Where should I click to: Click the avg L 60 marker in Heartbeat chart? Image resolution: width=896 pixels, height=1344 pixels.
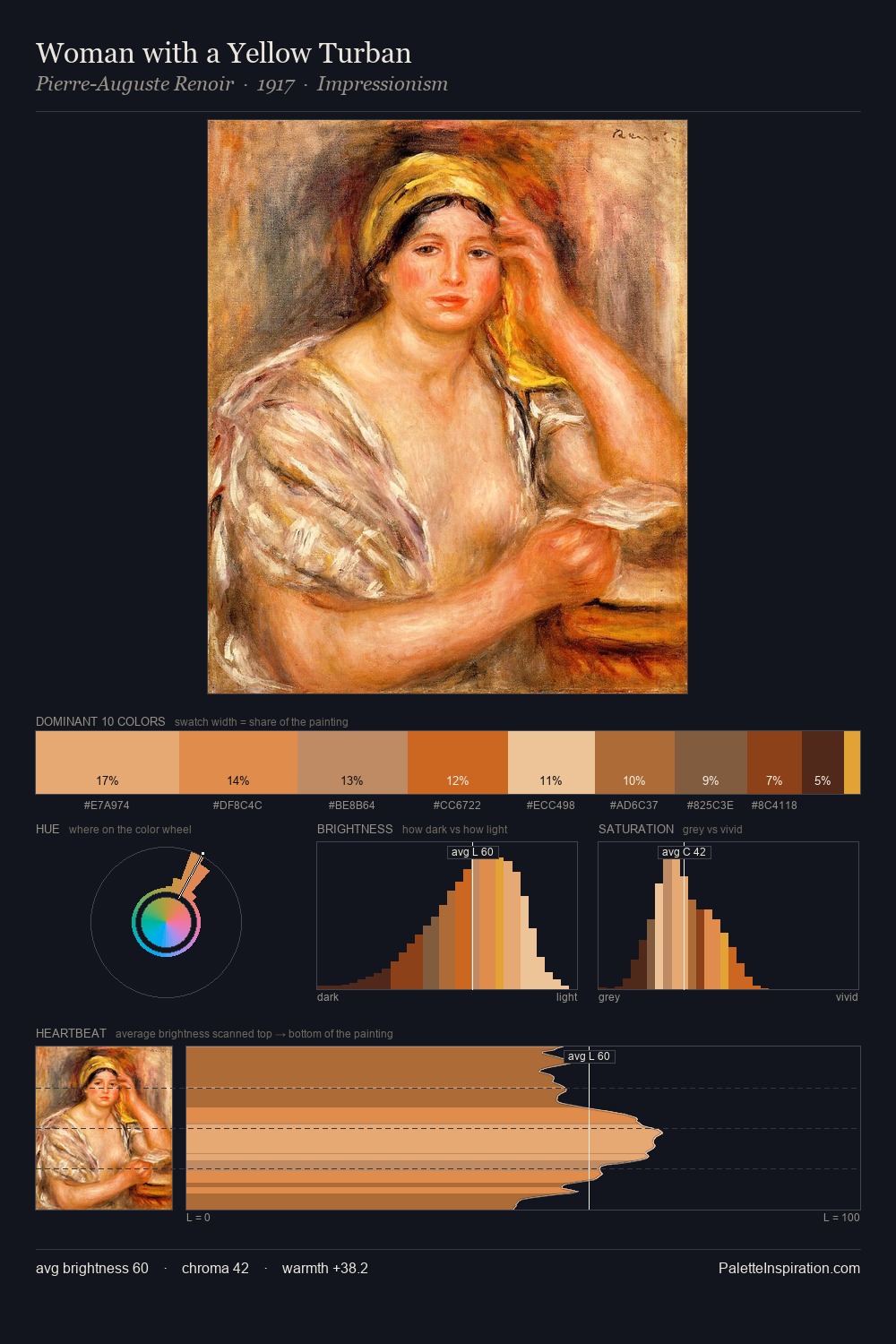[590, 1056]
